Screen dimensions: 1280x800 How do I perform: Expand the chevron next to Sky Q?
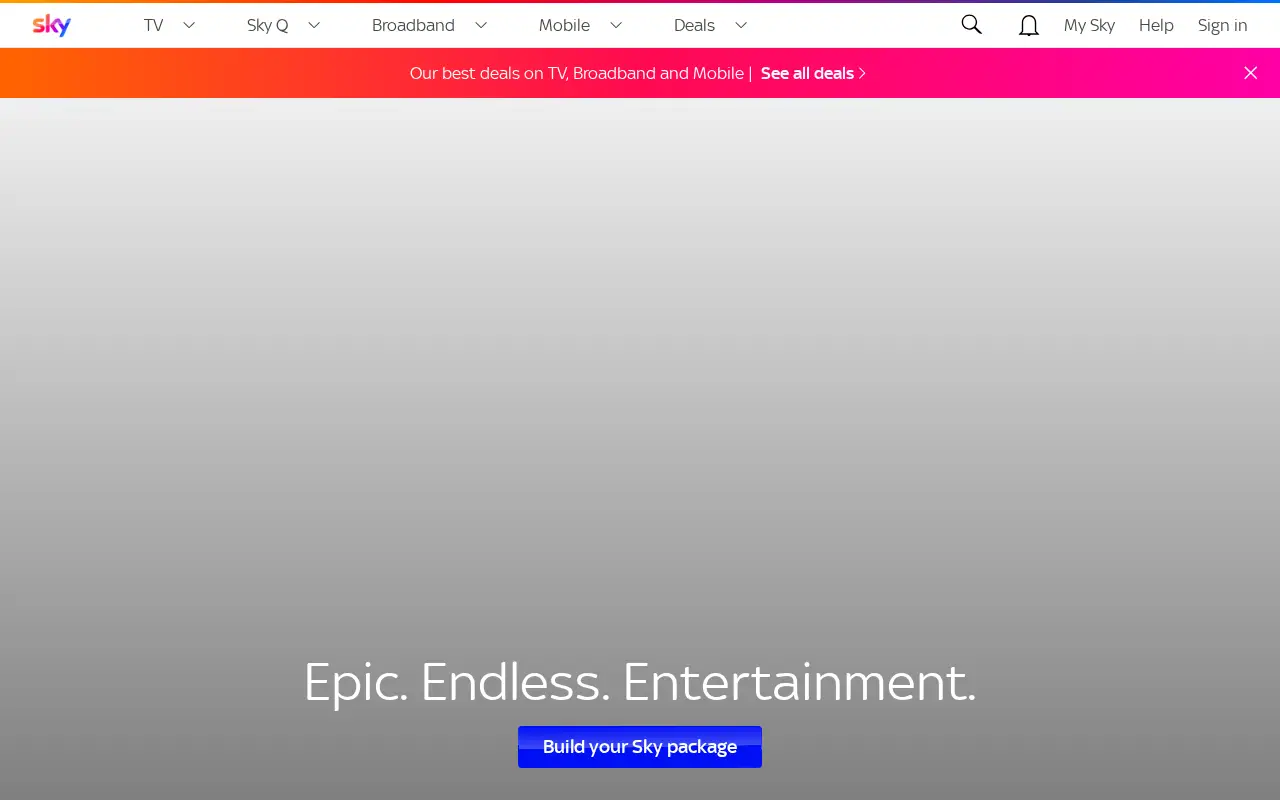pyautogui.click(x=314, y=25)
